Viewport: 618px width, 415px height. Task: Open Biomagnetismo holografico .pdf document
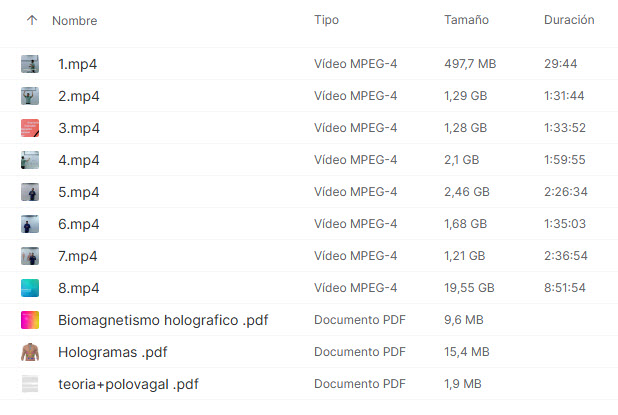[163, 320]
